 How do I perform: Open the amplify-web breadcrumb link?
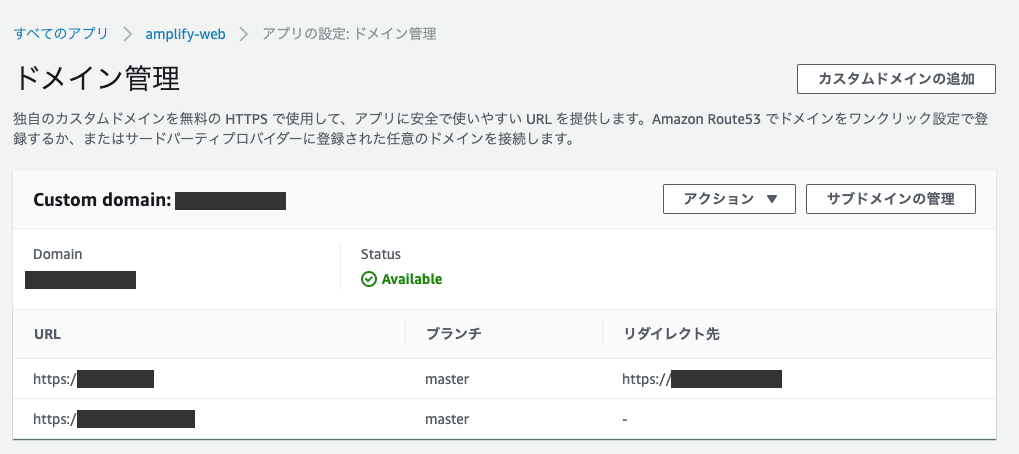click(x=186, y=33)
